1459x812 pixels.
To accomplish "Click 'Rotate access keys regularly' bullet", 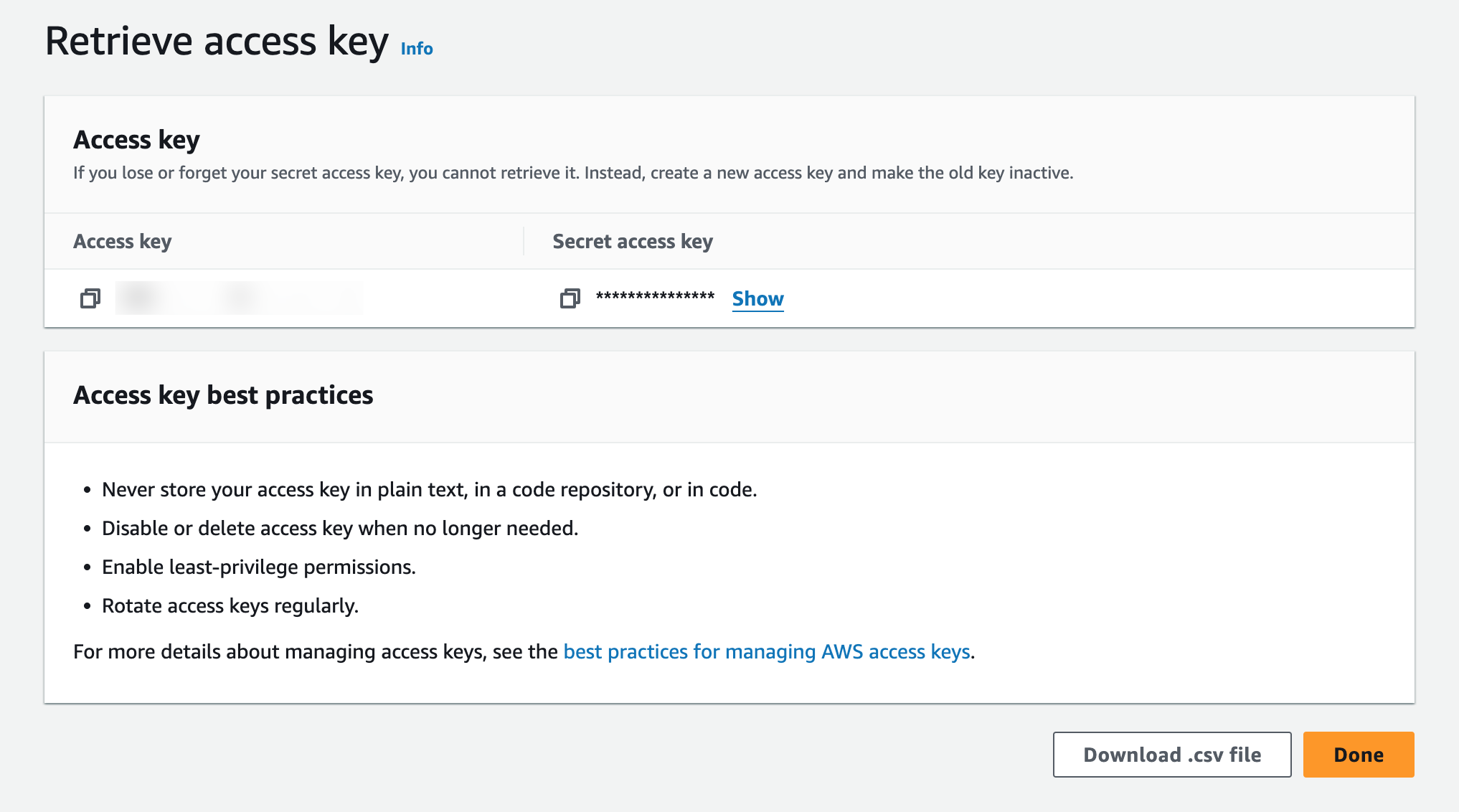I will [x=230, y=605].
